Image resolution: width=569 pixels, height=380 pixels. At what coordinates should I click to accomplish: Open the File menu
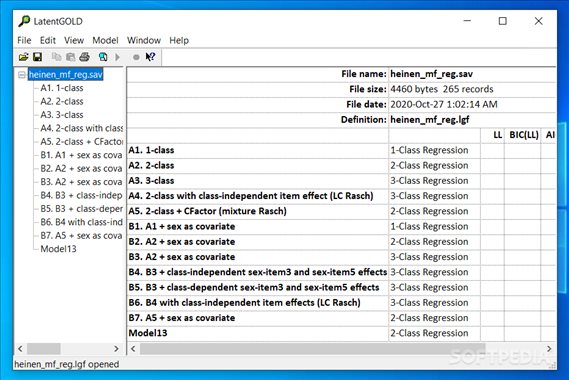coord(24,40)
